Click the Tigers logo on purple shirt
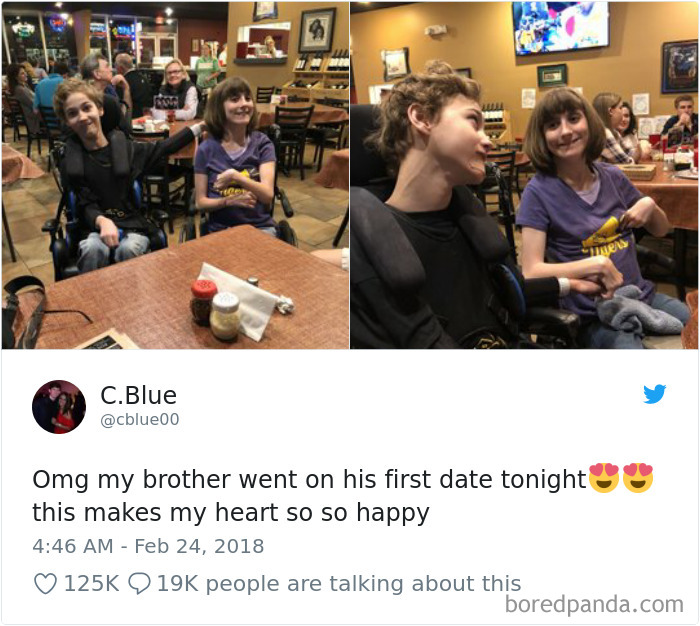The image size is (700, 626). tap(605, 239)
